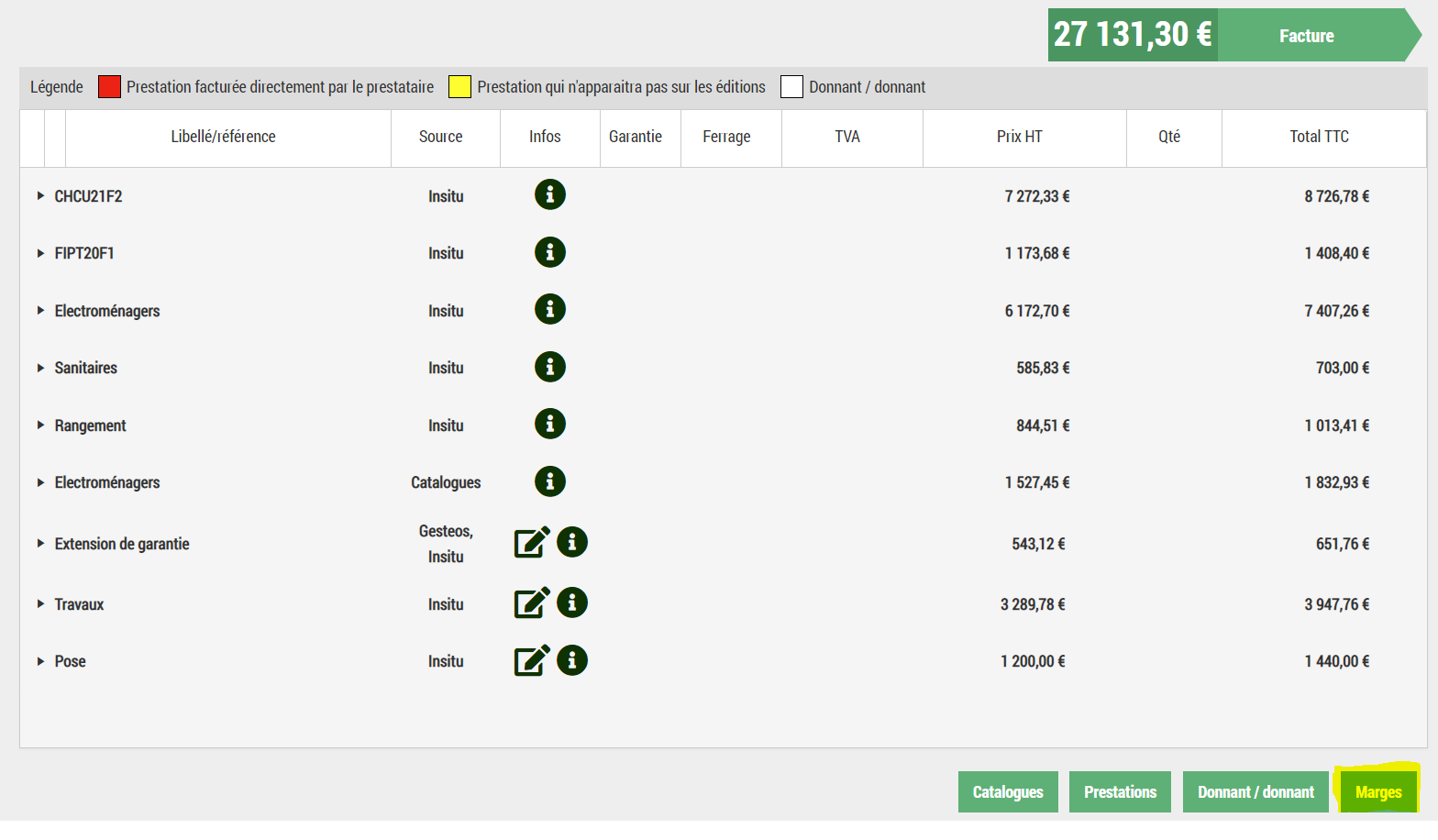Expand the Rangement row
This screenshot has height=840, width=1438.
tap(40, 426)
